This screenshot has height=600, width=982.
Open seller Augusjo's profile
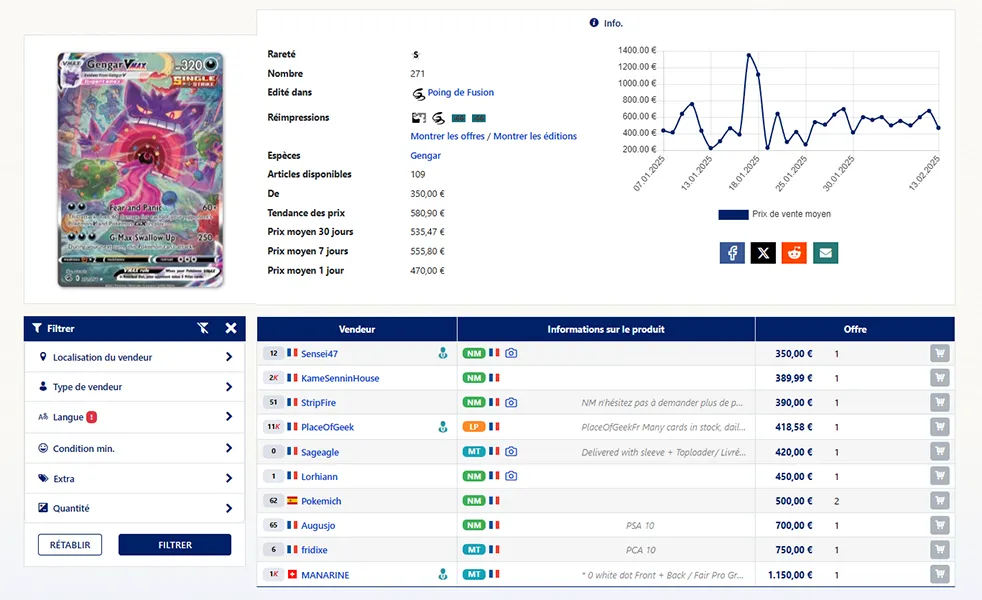tap(318, 525)
